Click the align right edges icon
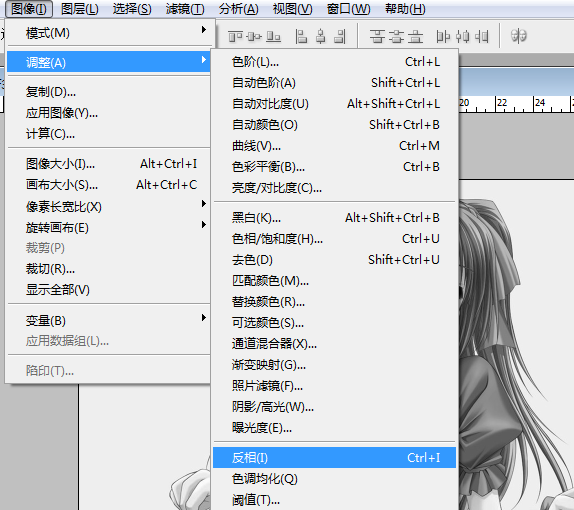The image size is (574, 510). (x=340, y=37)
